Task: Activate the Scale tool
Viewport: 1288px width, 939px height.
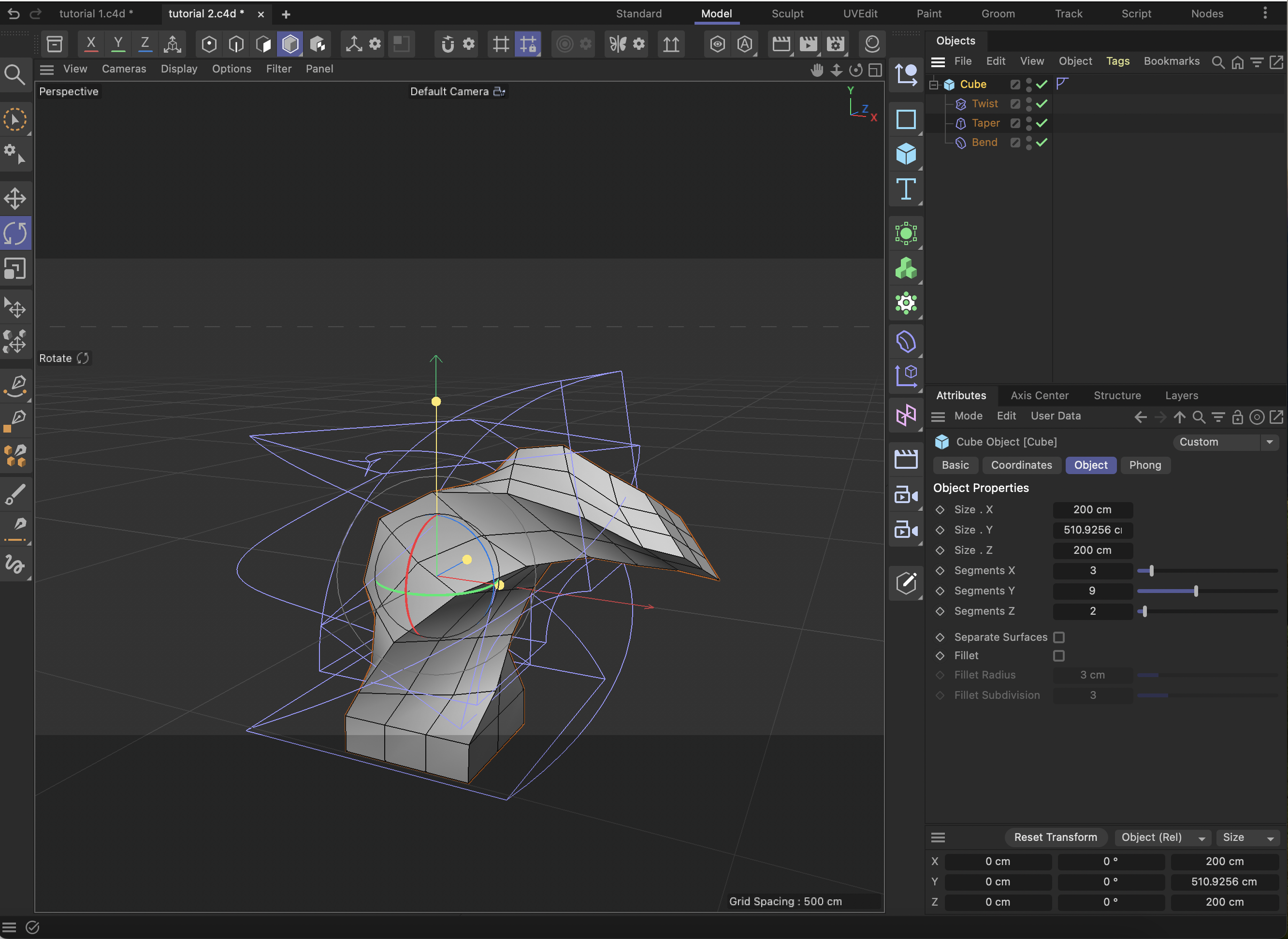Action: pos(16,269)
